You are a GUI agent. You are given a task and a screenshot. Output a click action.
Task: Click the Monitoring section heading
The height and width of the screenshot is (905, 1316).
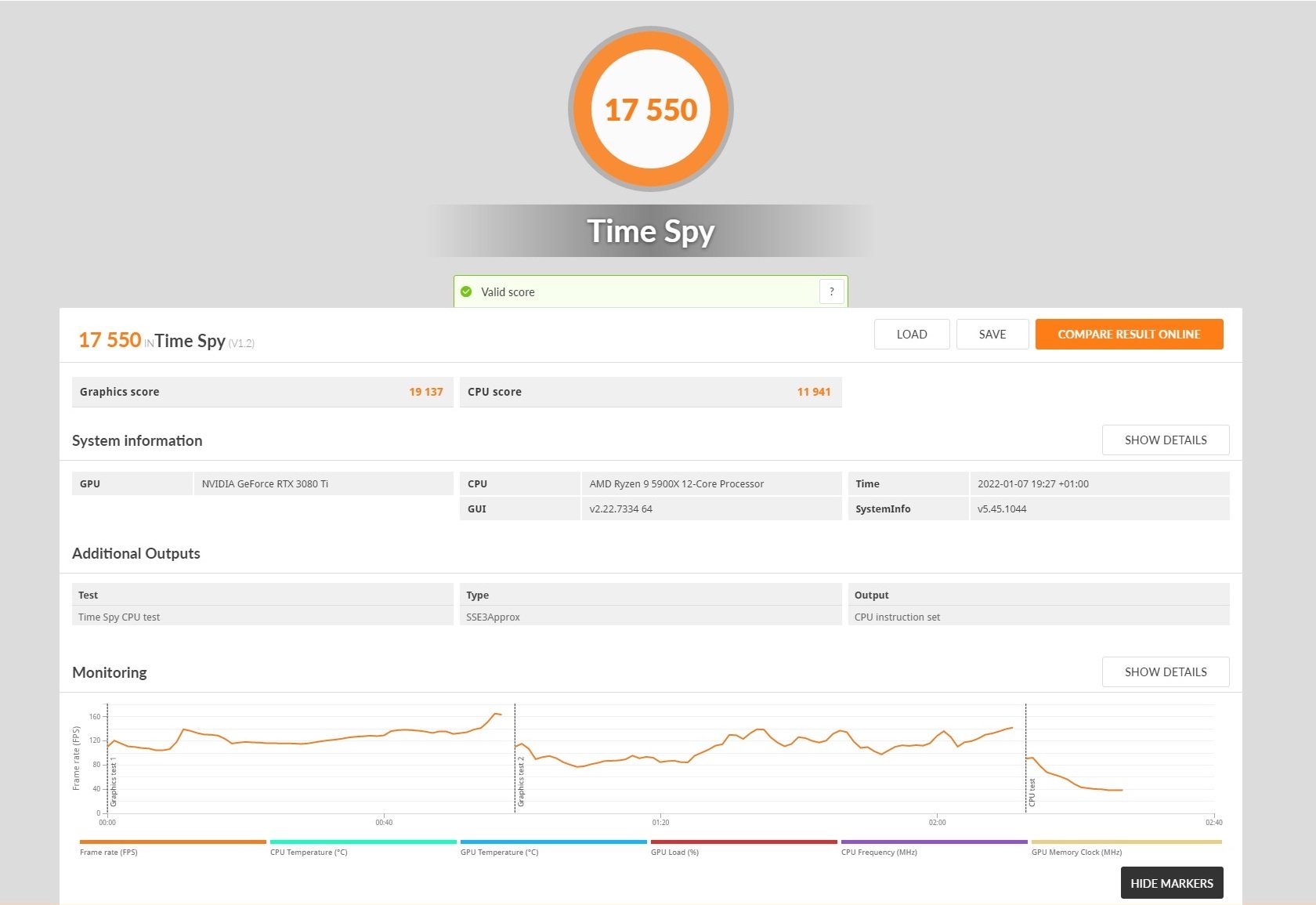point(109,672)
